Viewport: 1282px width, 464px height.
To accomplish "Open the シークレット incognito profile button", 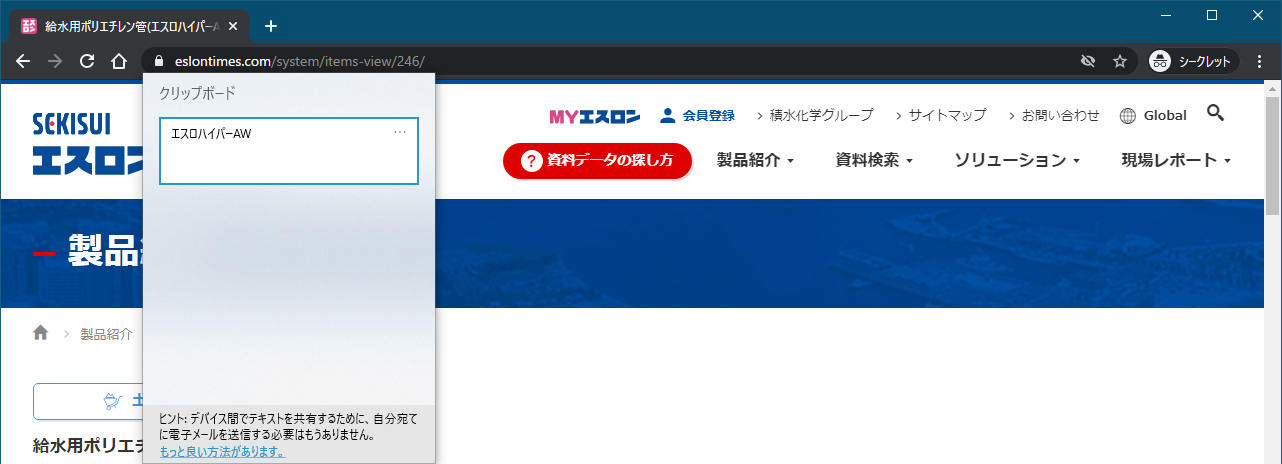I will (x=1193, y=61).
